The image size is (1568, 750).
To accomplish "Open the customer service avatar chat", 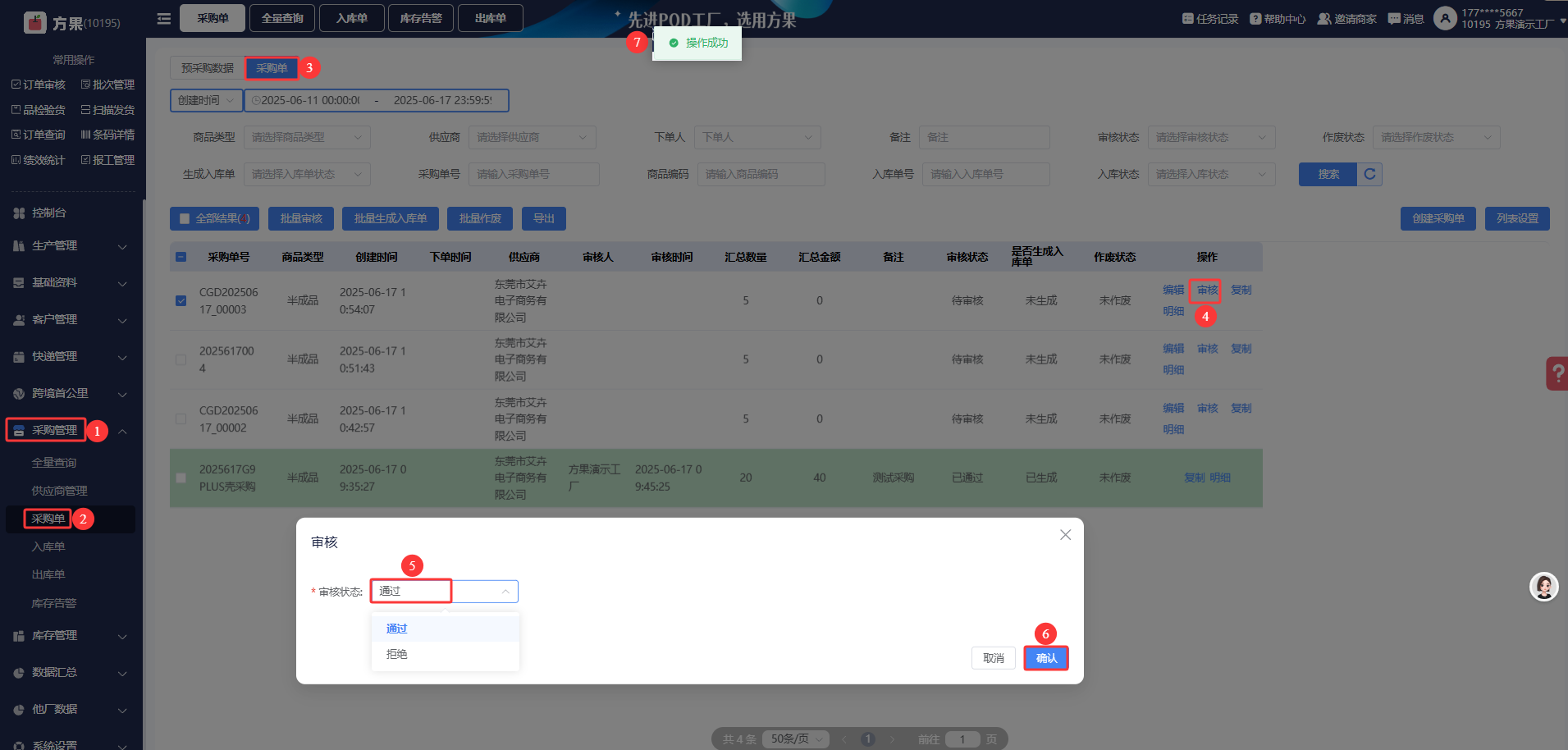I will point(1543,587).
